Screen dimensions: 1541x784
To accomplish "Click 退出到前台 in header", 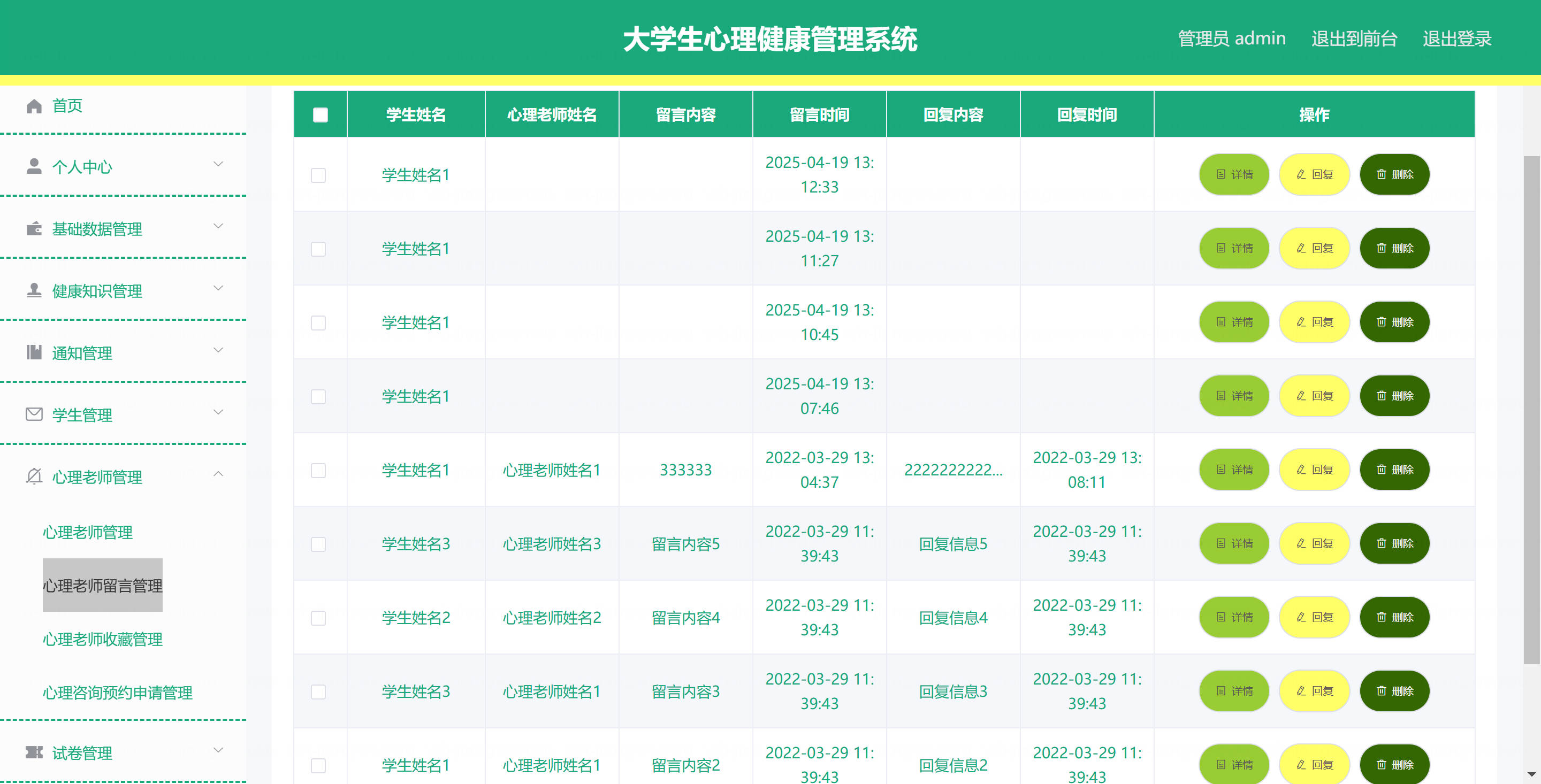I will (1354, 39).
